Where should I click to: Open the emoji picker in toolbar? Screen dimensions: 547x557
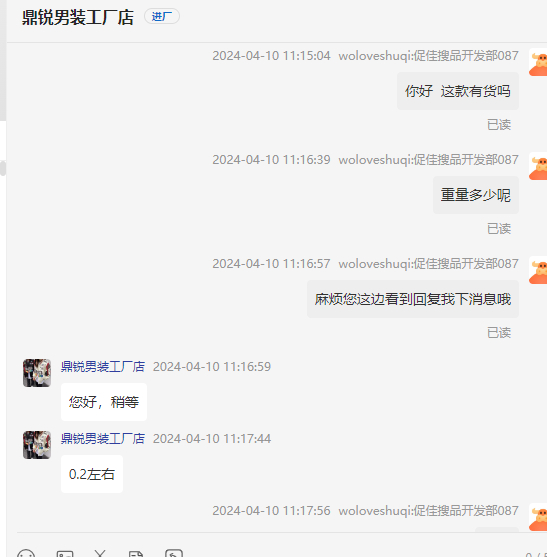[26, 553]
